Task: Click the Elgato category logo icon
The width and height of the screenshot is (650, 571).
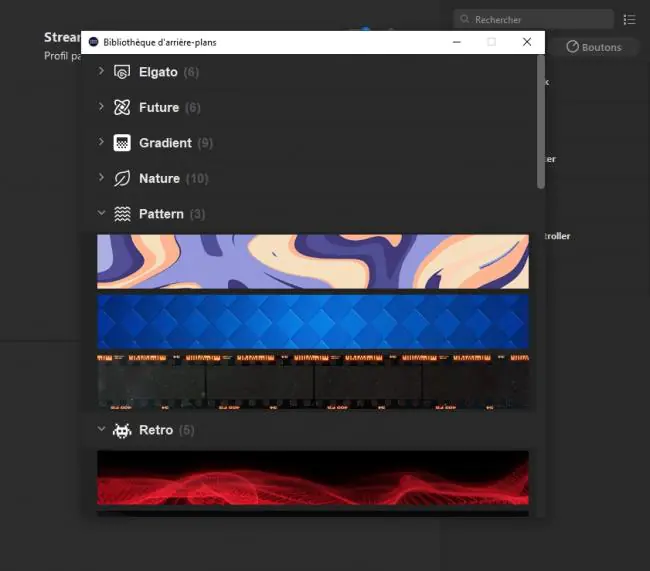Action: click(122, 72)
